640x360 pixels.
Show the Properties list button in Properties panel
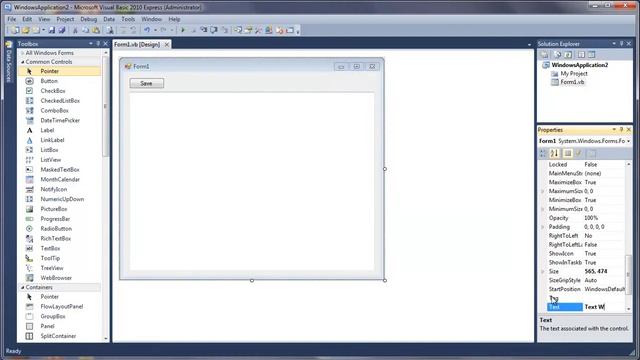(x=568, y=153)
